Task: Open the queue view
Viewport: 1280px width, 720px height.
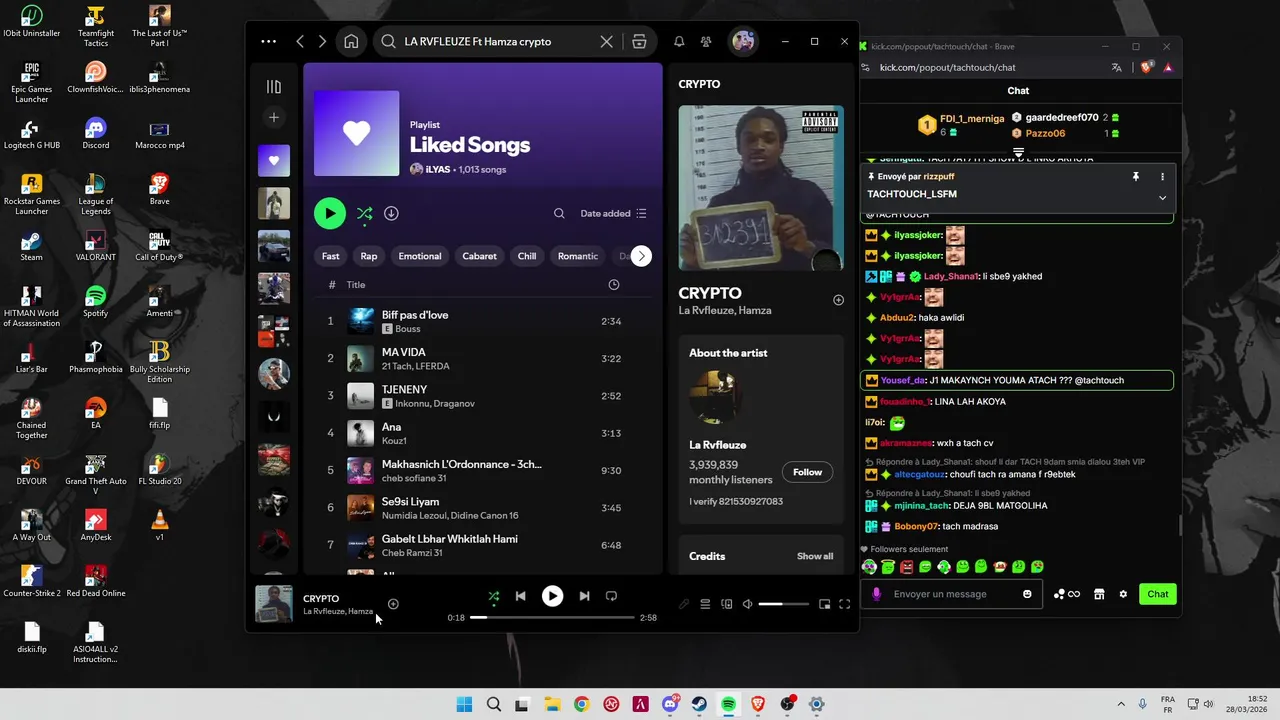Action: coord(705,604)
